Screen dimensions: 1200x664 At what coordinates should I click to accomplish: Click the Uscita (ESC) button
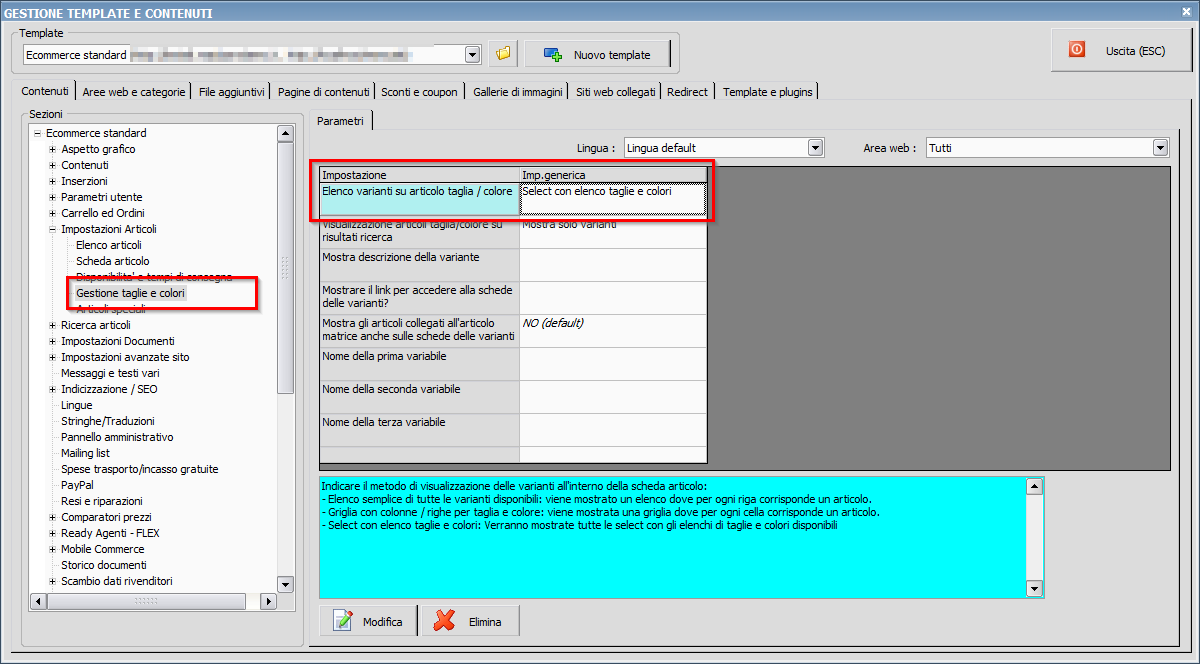point(1122,50)
